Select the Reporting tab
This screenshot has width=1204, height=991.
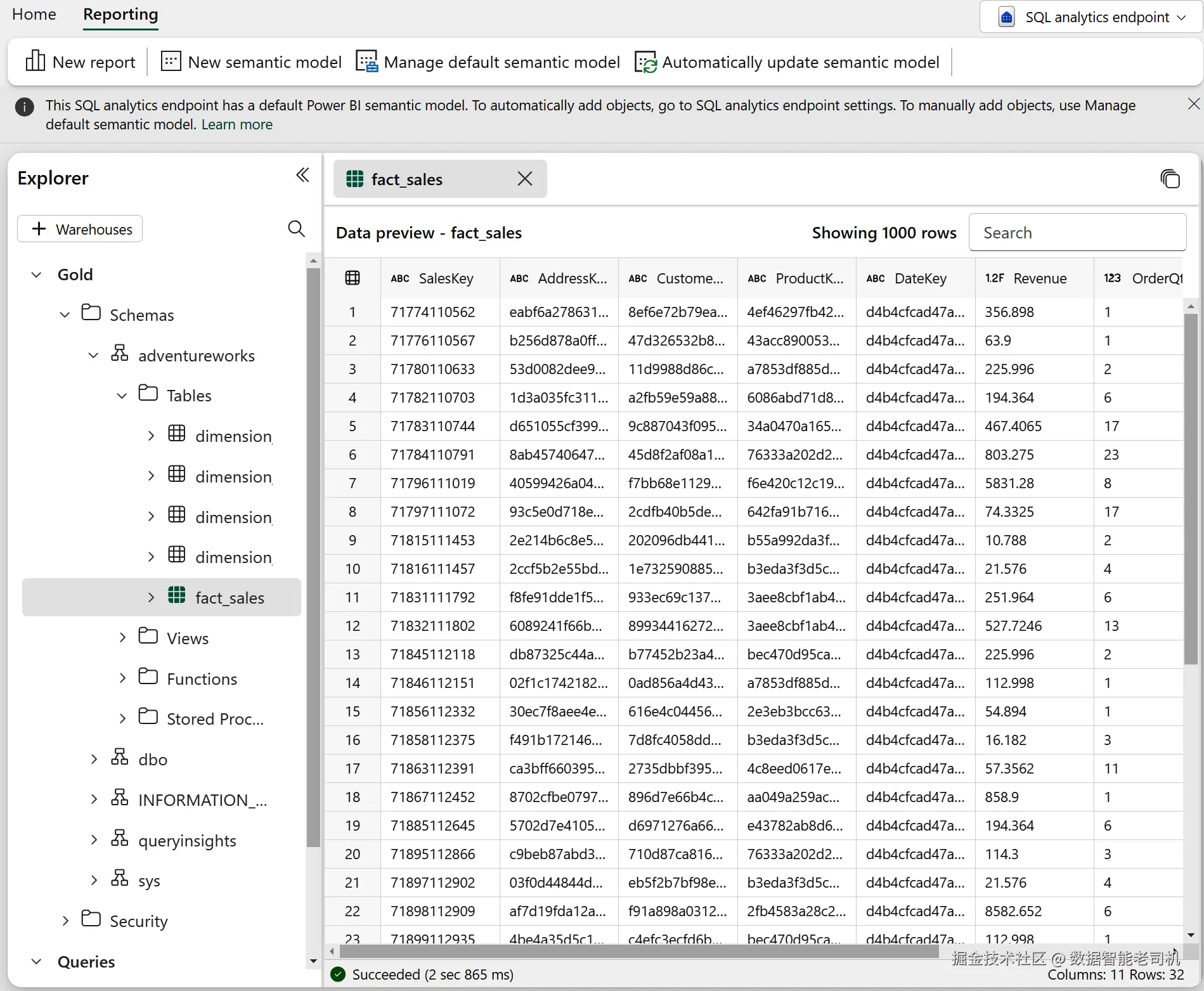tap(120, 15)
